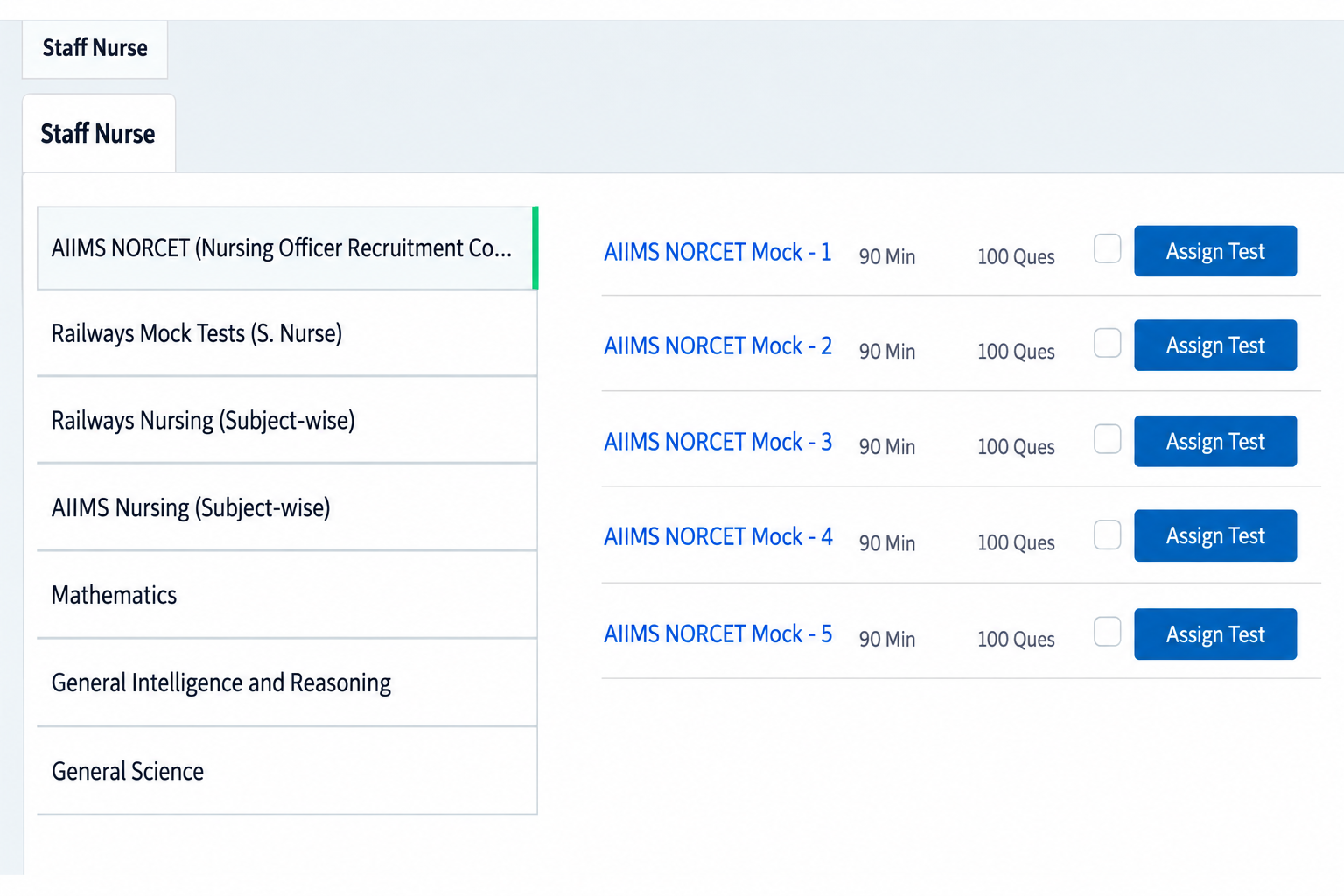
Task: Assign Test for AIIMS NORCET Mock - 2
Action: pyautogui.click(x=1215, y=346)
